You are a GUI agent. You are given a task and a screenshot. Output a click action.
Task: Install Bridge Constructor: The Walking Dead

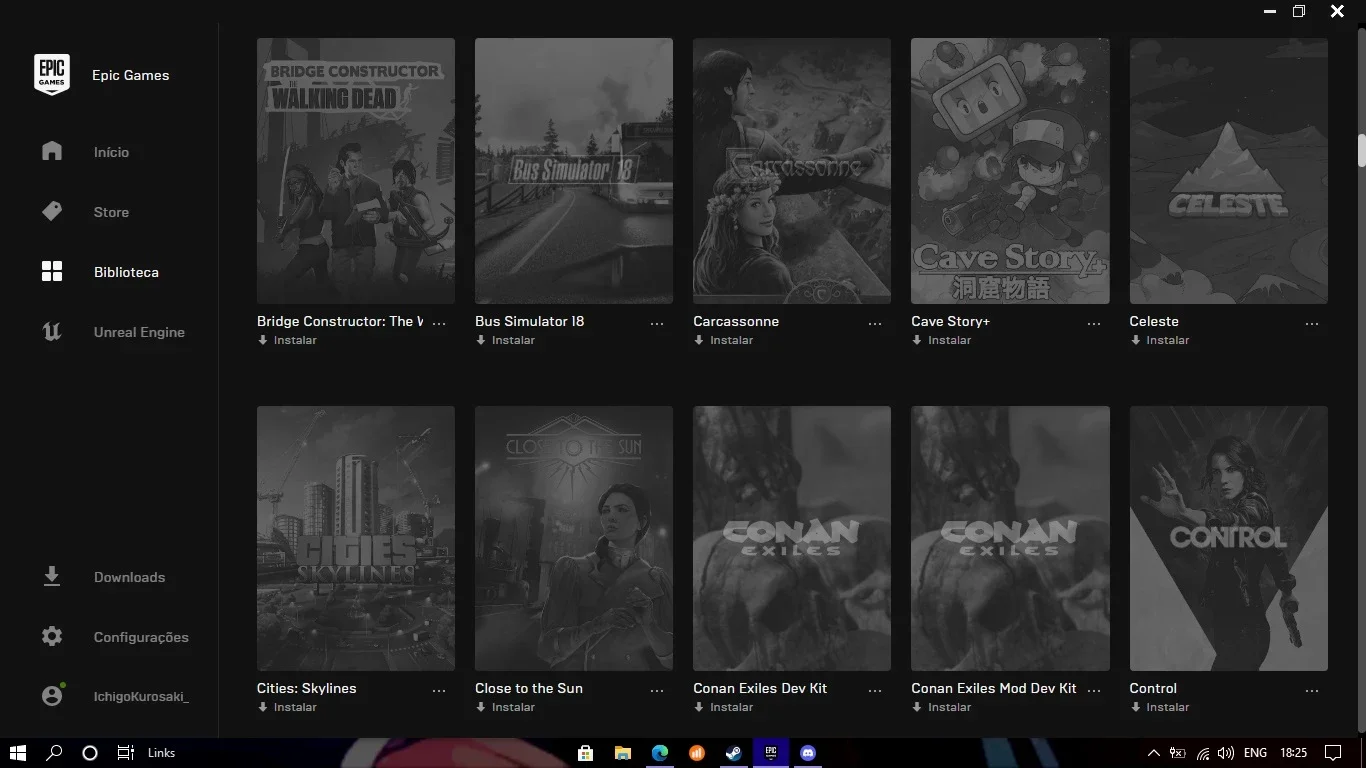[287, 340]
